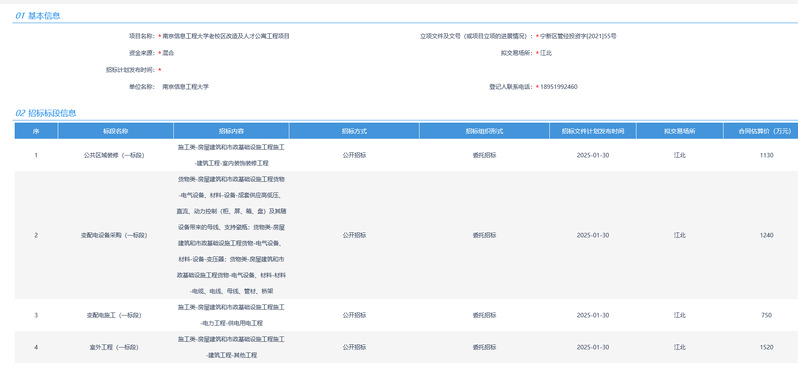Viewport: 798px width, 368px height.
Task: Click the '招标方式' column header
Action: (x=354, y=131)
